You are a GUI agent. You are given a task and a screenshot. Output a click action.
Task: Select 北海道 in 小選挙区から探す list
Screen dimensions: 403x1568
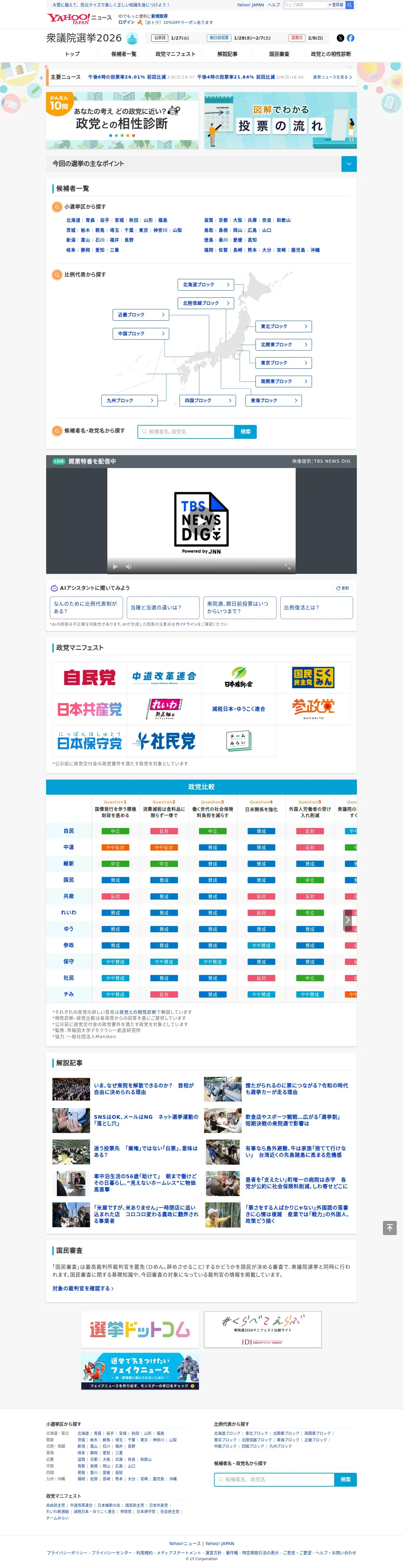coord(73,220)
